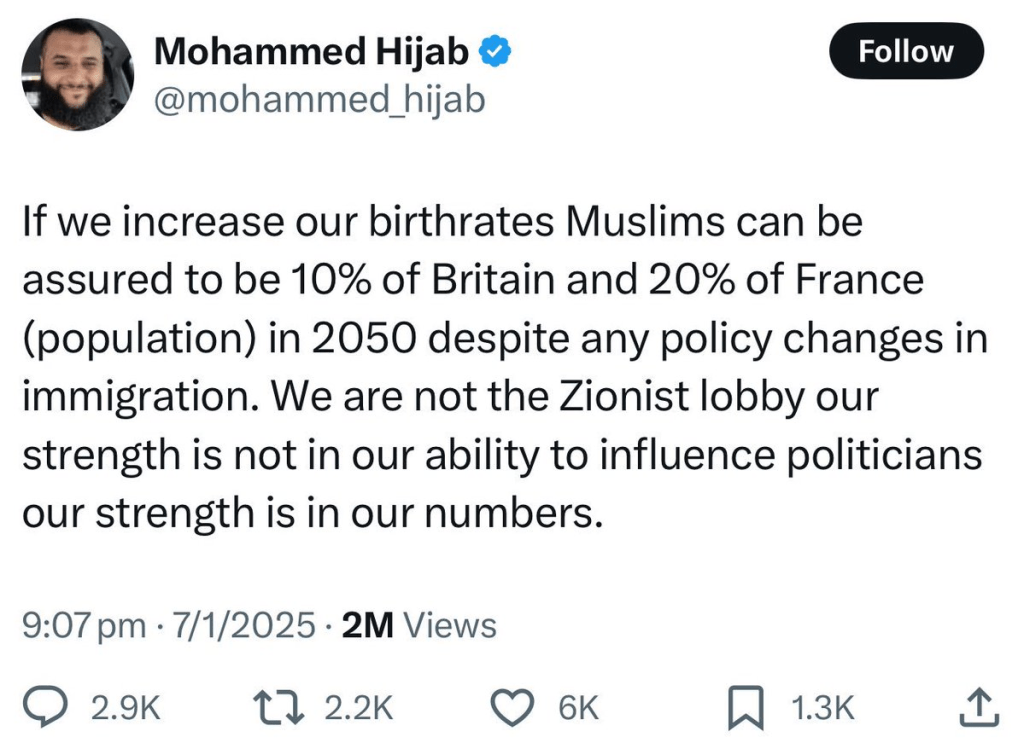The width and height of the screenshot is (1024, 743).
Task: Click the @mohammed_hijab handle
Action: click(319, 99)
